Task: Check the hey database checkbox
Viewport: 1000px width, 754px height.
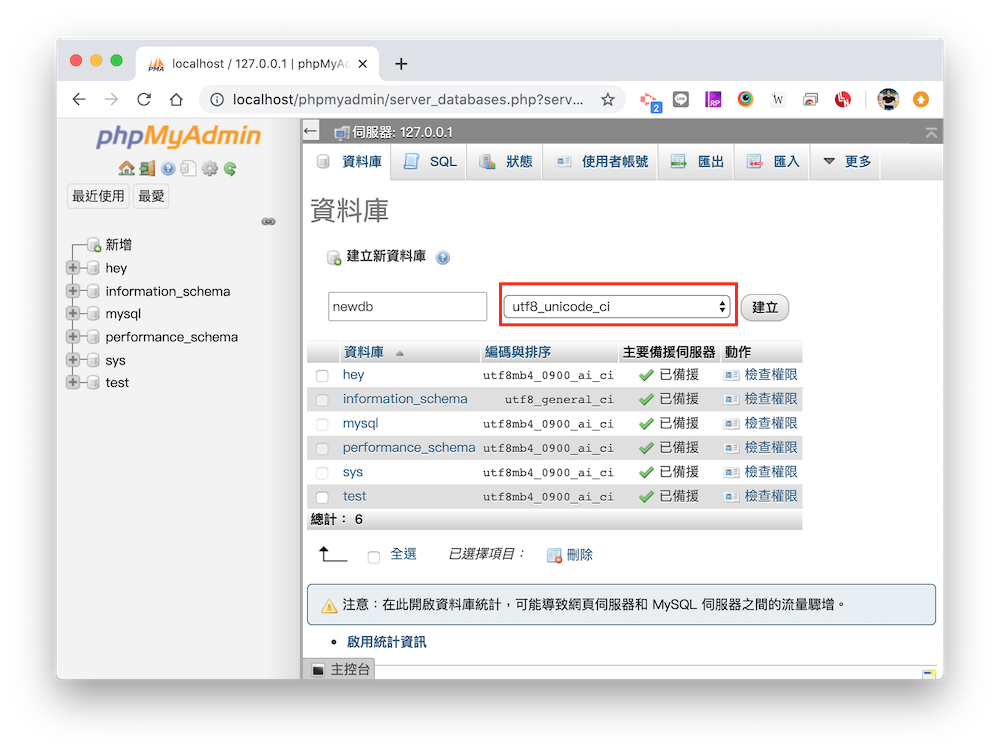Action: 322,376
